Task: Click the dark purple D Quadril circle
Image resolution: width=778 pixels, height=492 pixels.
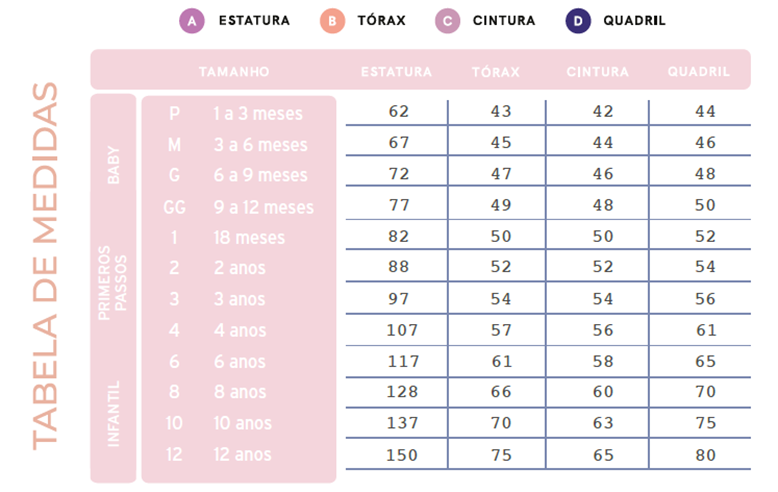Action: tap(577, 20)
